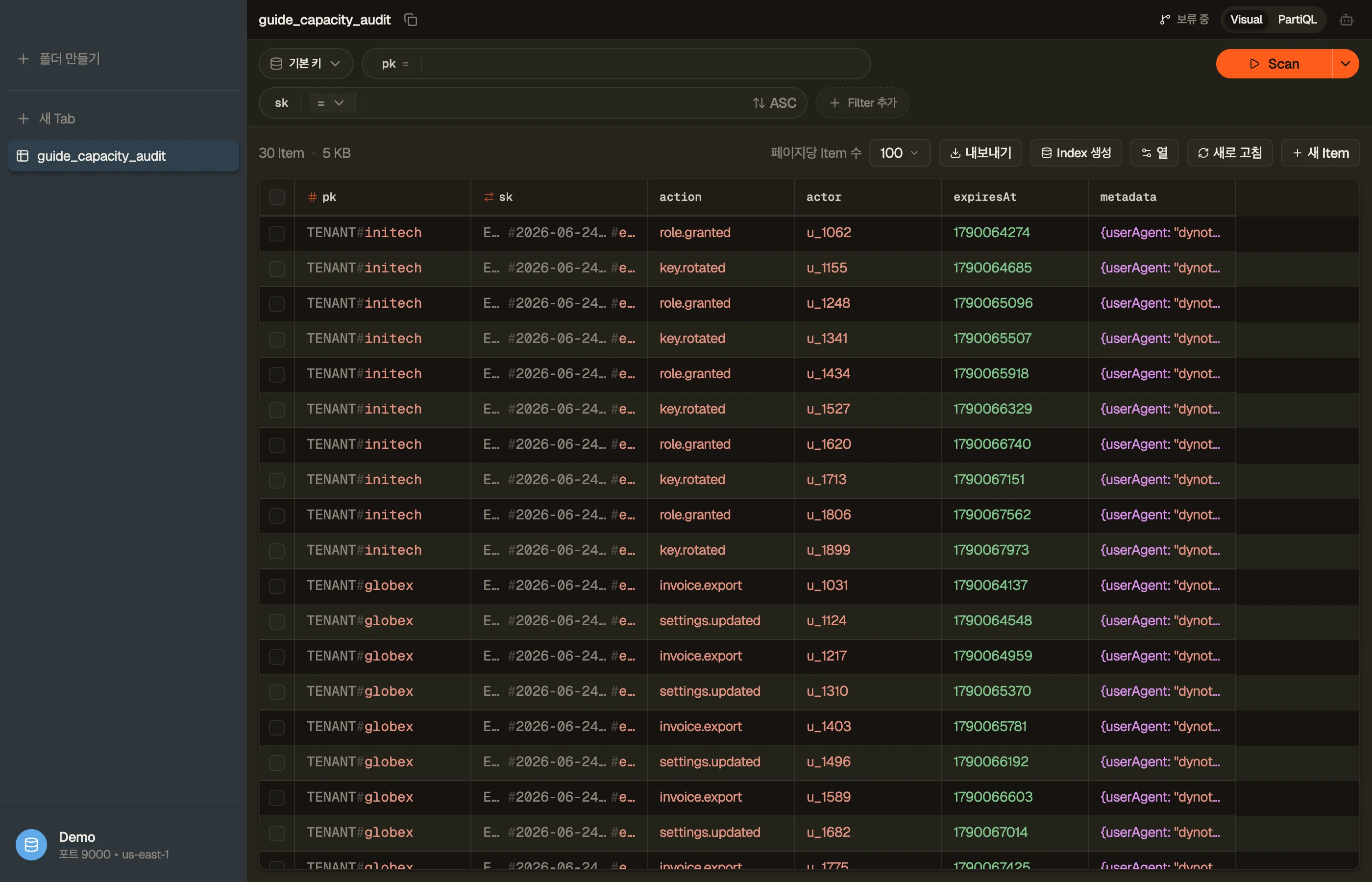
Task: Open the Demo connection database icon
Action: click(x=31, y=845)
